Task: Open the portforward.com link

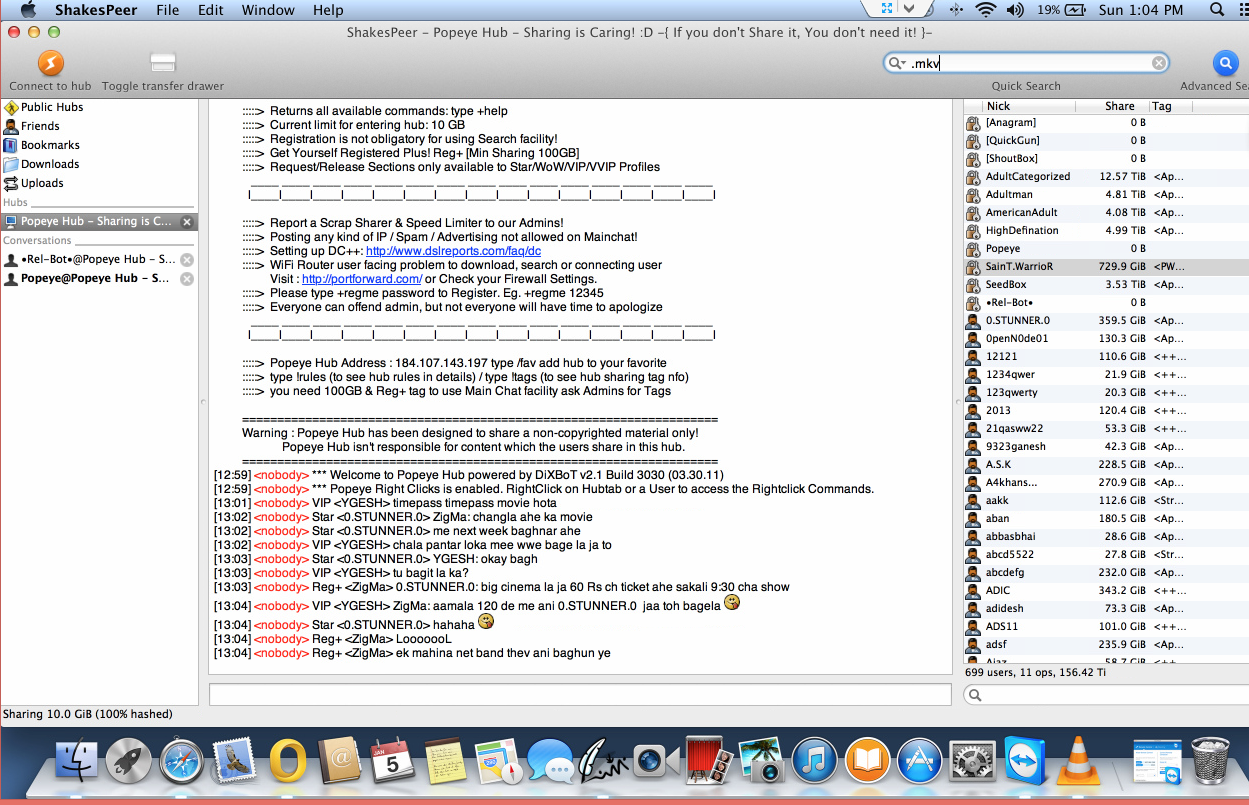Action: [362, 279]
